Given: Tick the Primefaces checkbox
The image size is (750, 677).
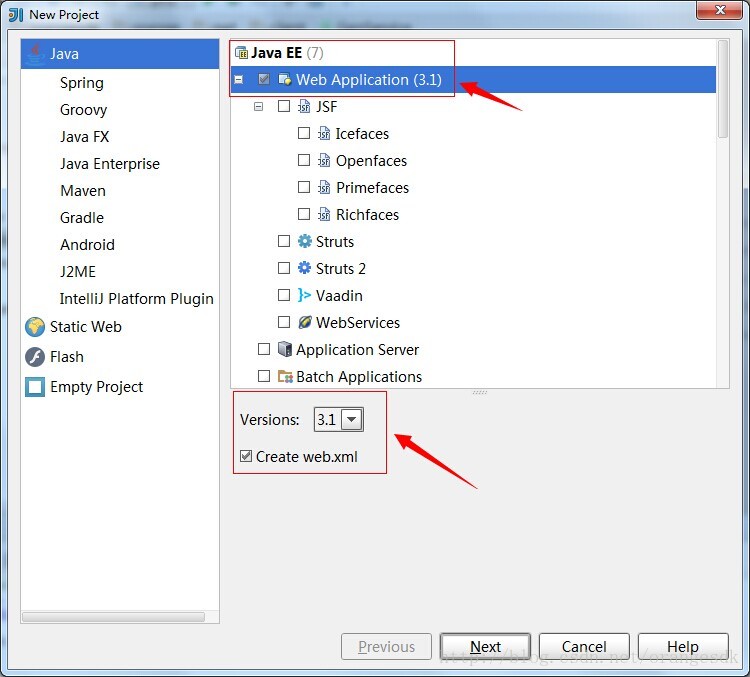Looking at the screenshot, I should [x=304, y=187].
